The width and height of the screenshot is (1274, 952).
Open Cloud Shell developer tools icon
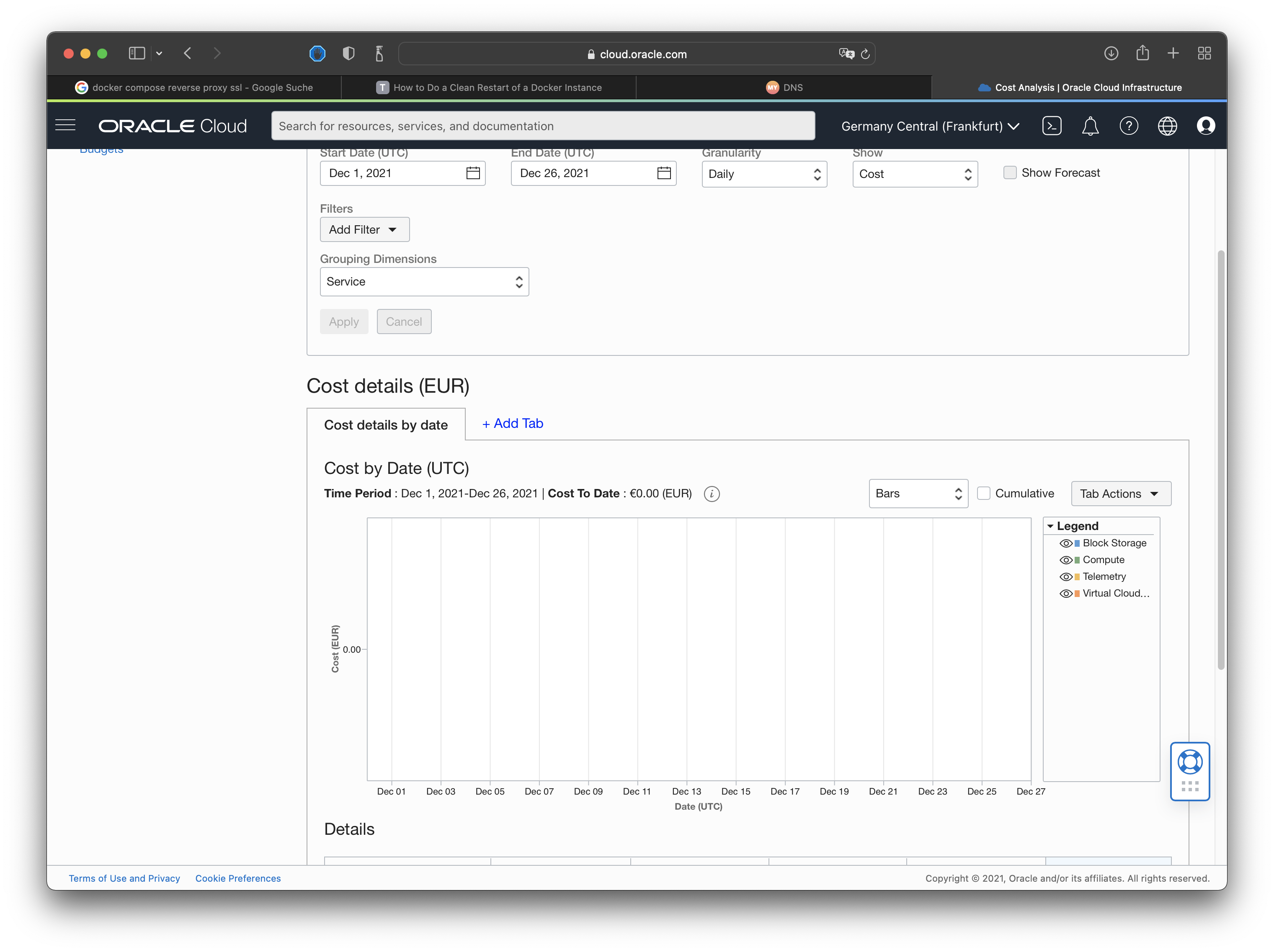[1051, 126]
